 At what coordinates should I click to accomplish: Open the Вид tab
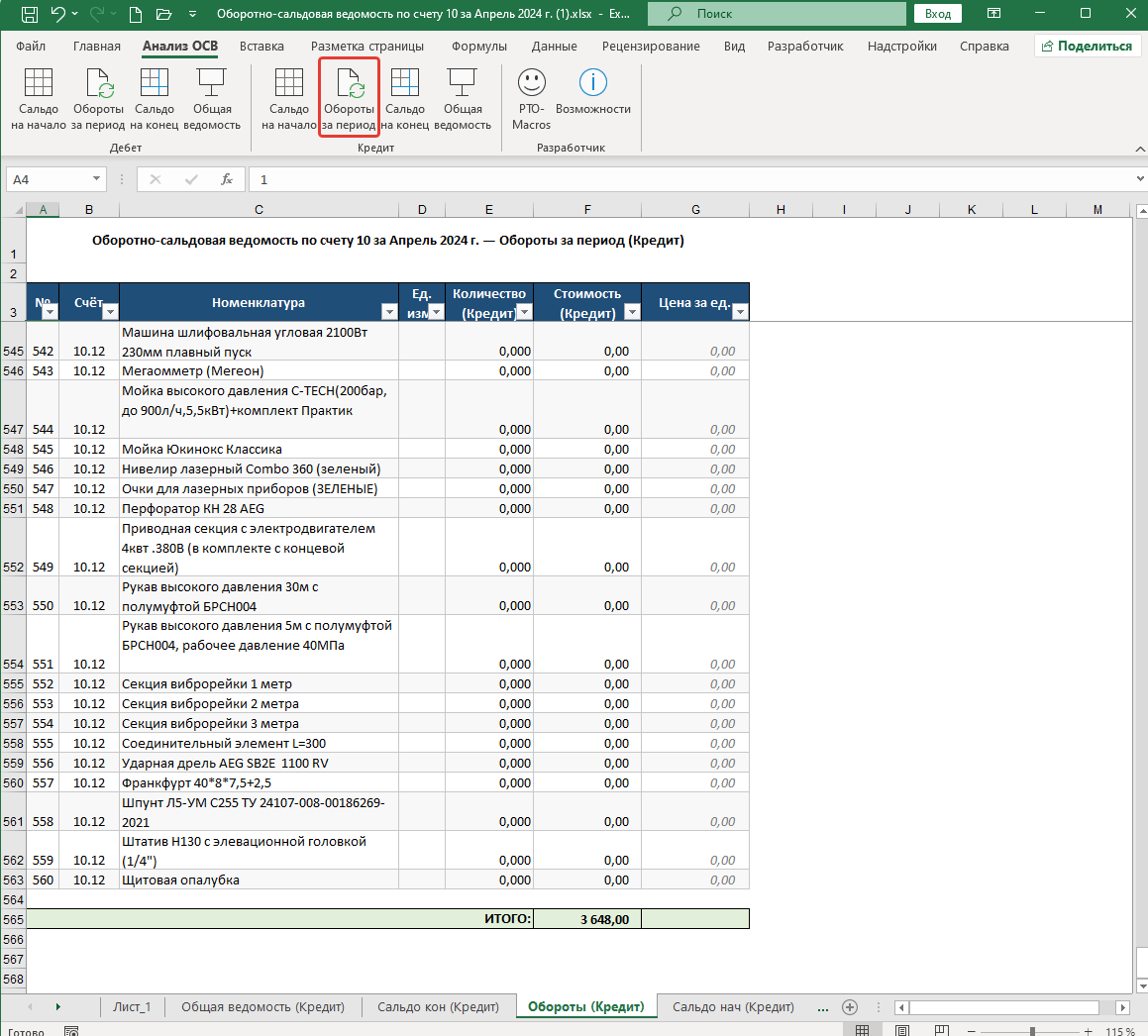(x=734, y=47)
